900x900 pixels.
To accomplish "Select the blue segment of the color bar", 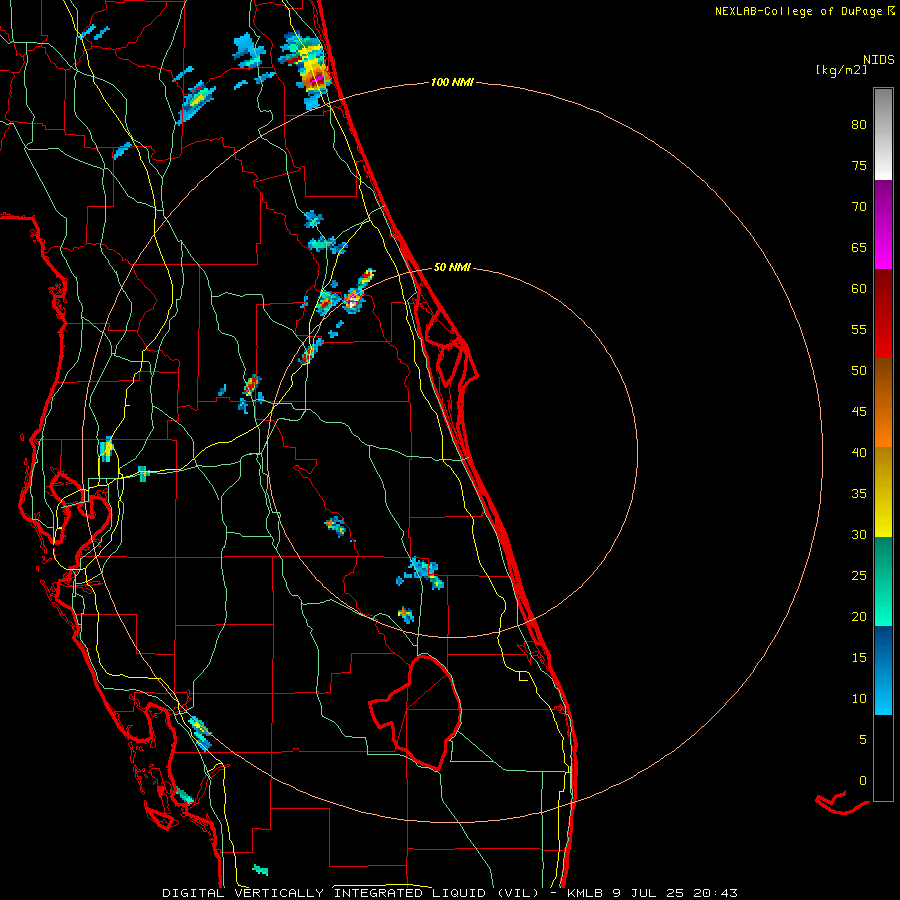I will pos(883,670).
